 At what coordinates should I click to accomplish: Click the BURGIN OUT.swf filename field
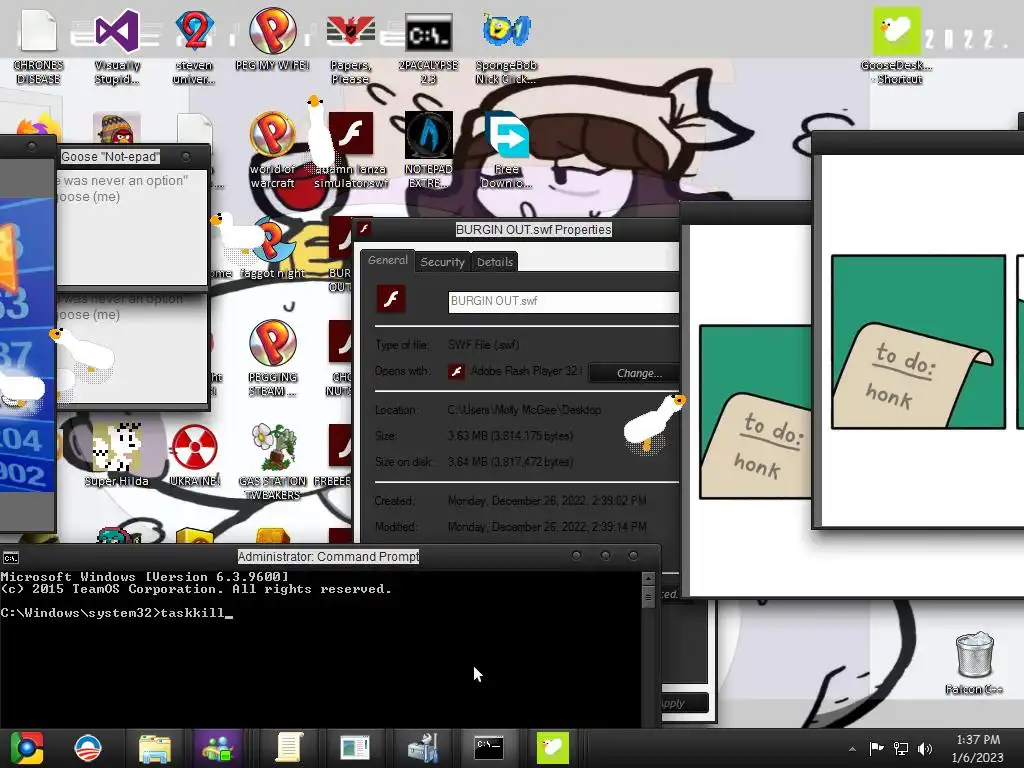pos(564,302)
